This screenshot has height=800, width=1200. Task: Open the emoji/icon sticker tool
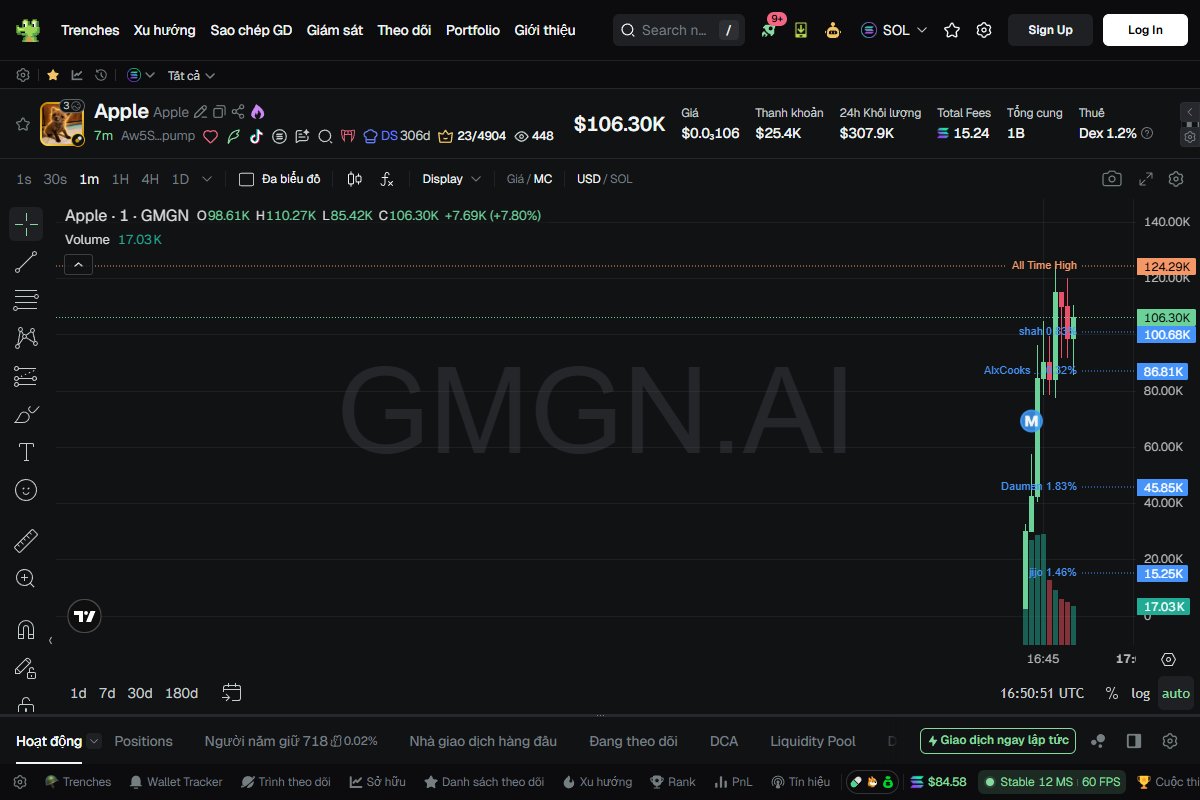tap(26, 490)
